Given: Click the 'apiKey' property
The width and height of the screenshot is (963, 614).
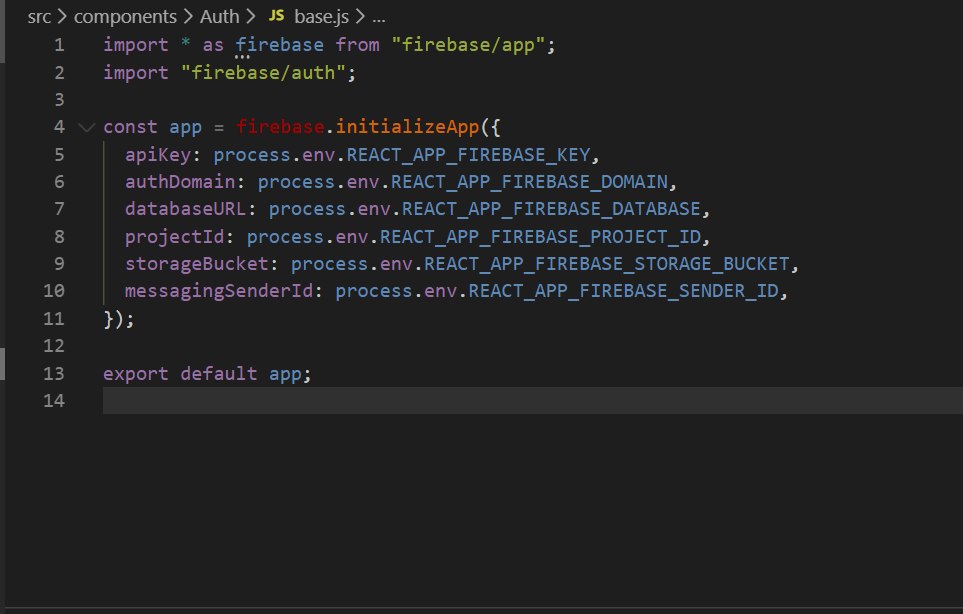Looking at the screenshot, I should point(158,155).
